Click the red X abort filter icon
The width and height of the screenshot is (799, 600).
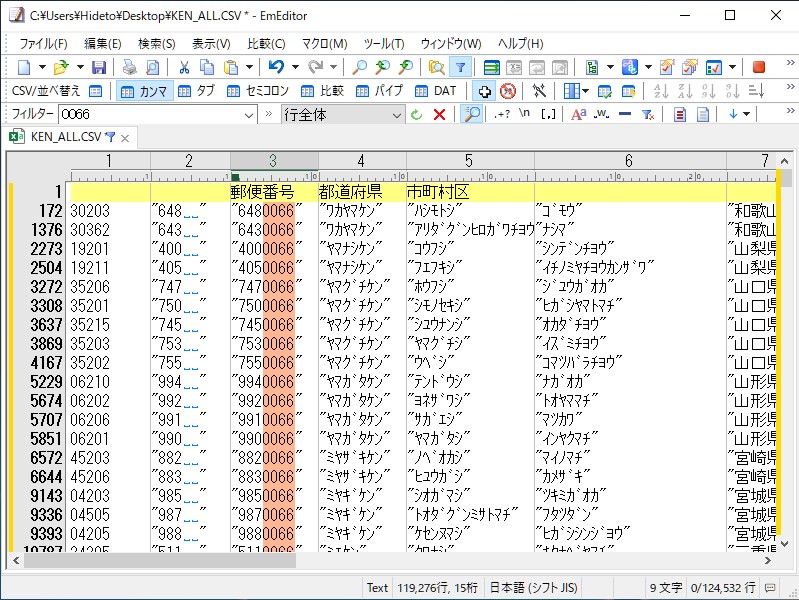click(x=439, y=115)
